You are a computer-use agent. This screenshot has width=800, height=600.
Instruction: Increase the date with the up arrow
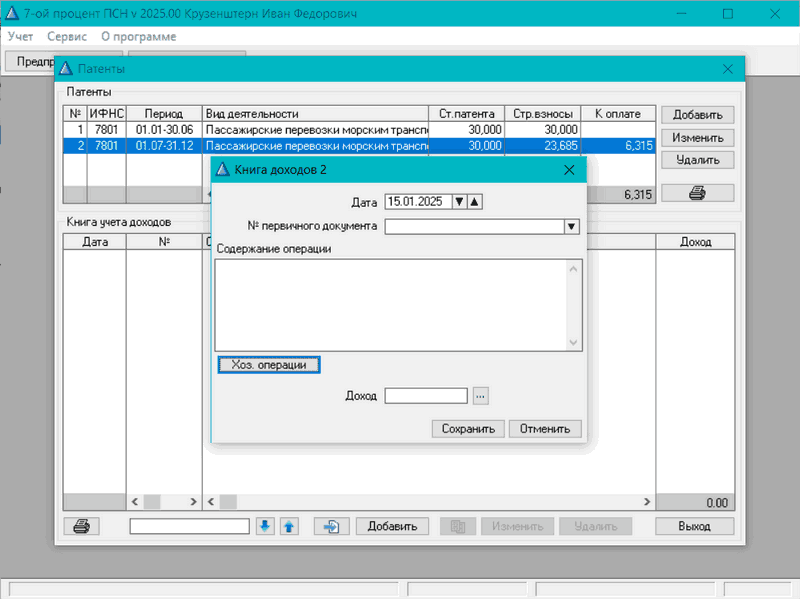pos(475,201)
